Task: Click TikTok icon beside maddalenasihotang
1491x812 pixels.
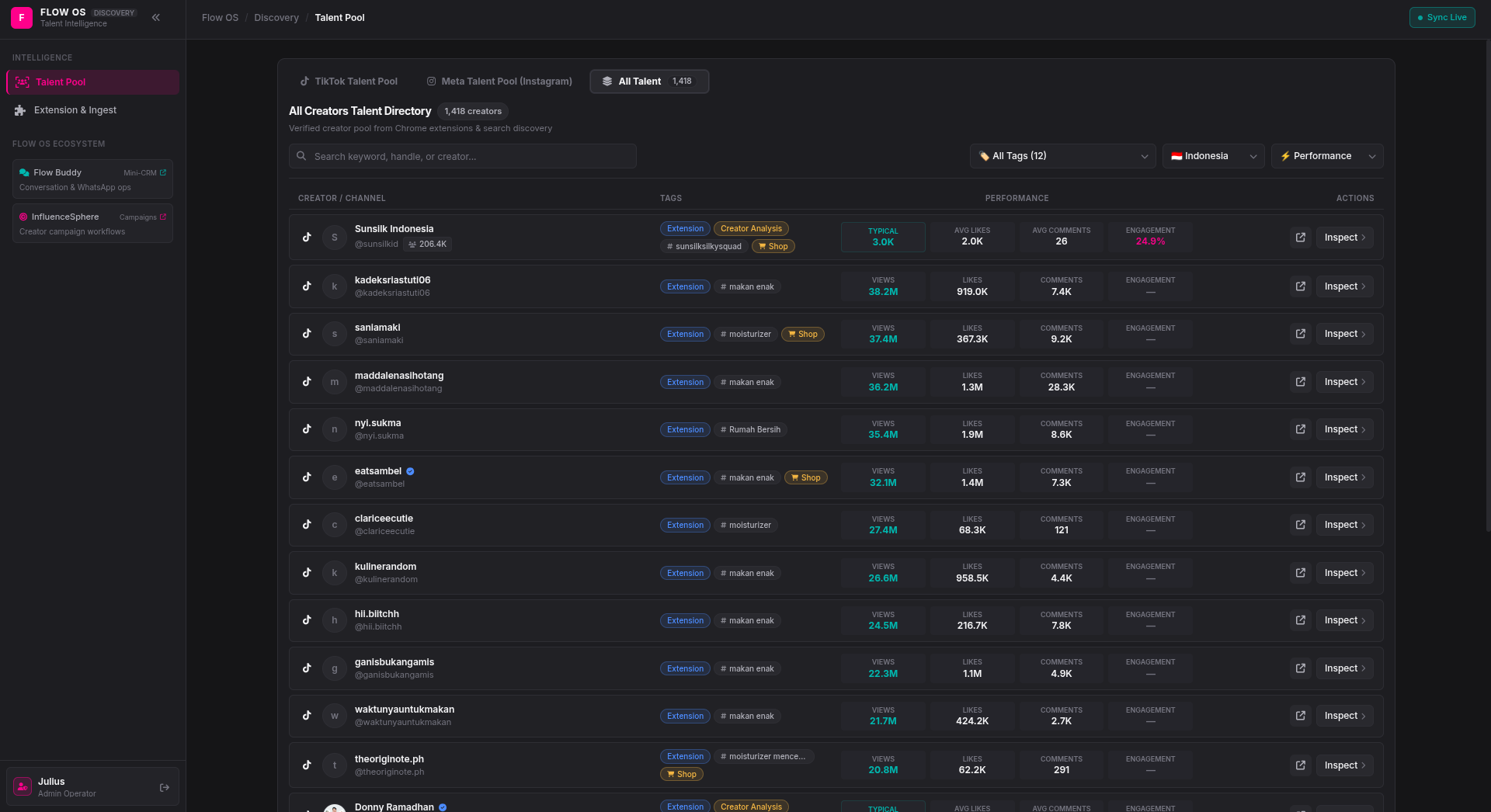Action: pos(307,382)
